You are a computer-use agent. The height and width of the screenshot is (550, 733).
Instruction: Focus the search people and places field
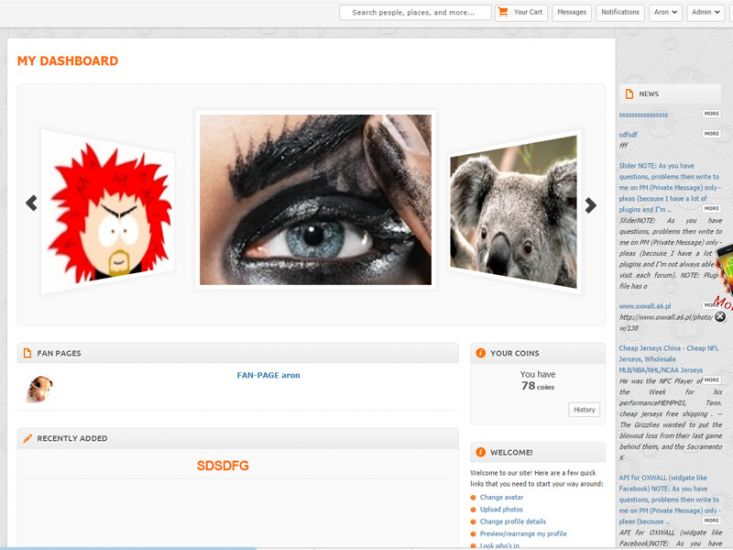point(415,12)
